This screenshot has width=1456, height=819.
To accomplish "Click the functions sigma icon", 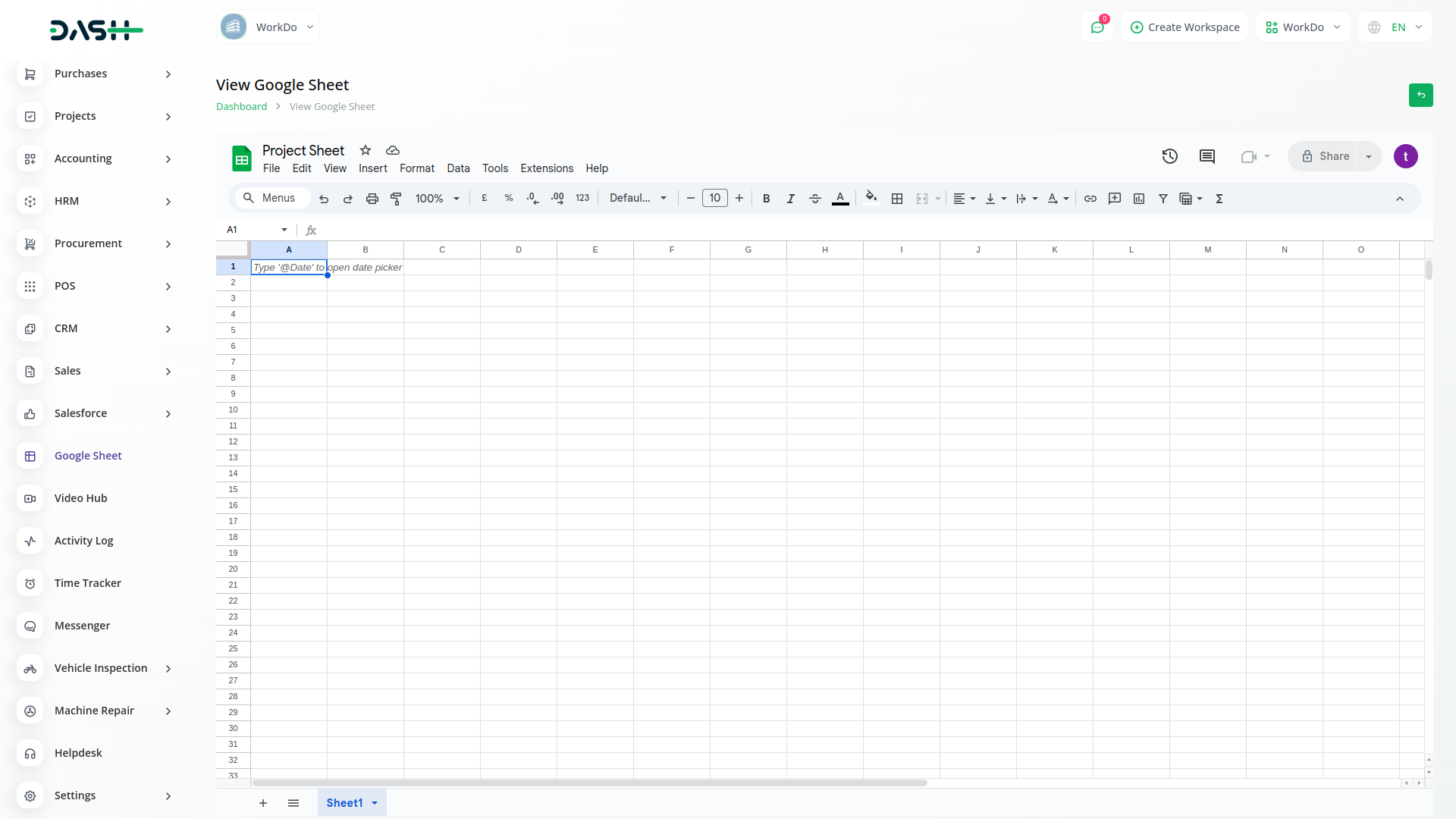I will click(x=1219, y=199).
